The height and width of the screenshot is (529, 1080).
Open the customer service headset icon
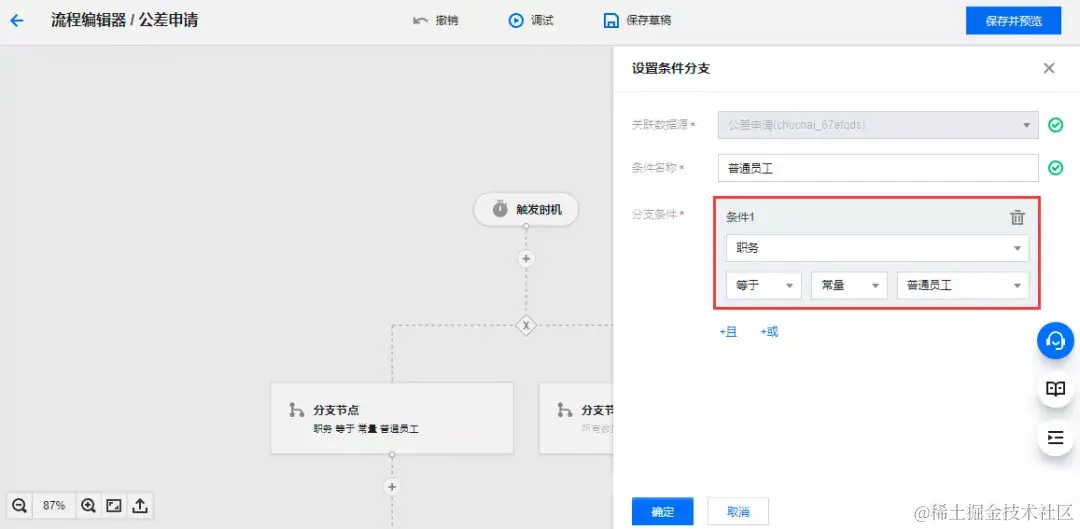coord(1055,340)
